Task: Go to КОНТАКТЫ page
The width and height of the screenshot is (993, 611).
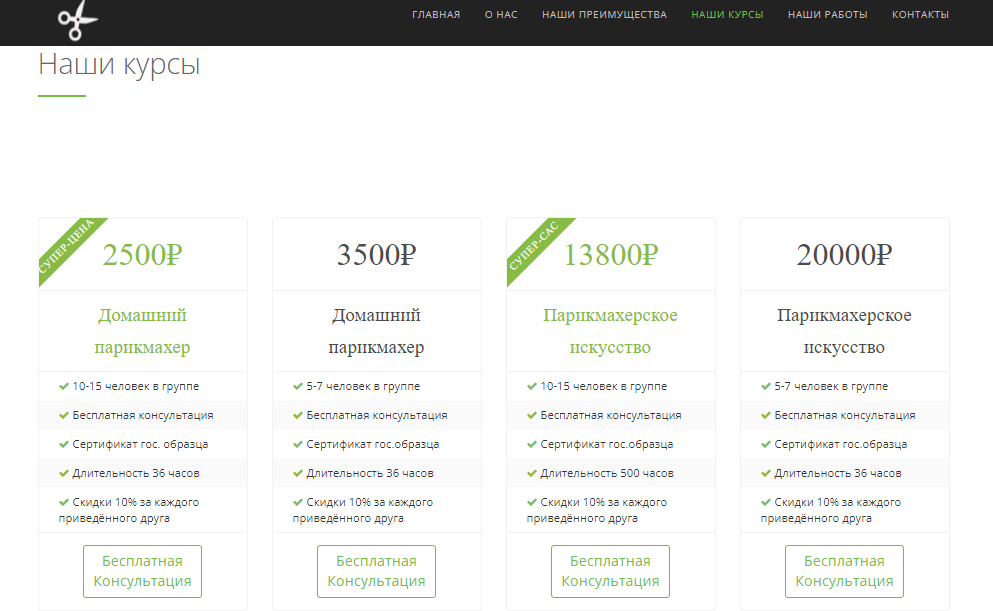Action: tap(920, 15)
